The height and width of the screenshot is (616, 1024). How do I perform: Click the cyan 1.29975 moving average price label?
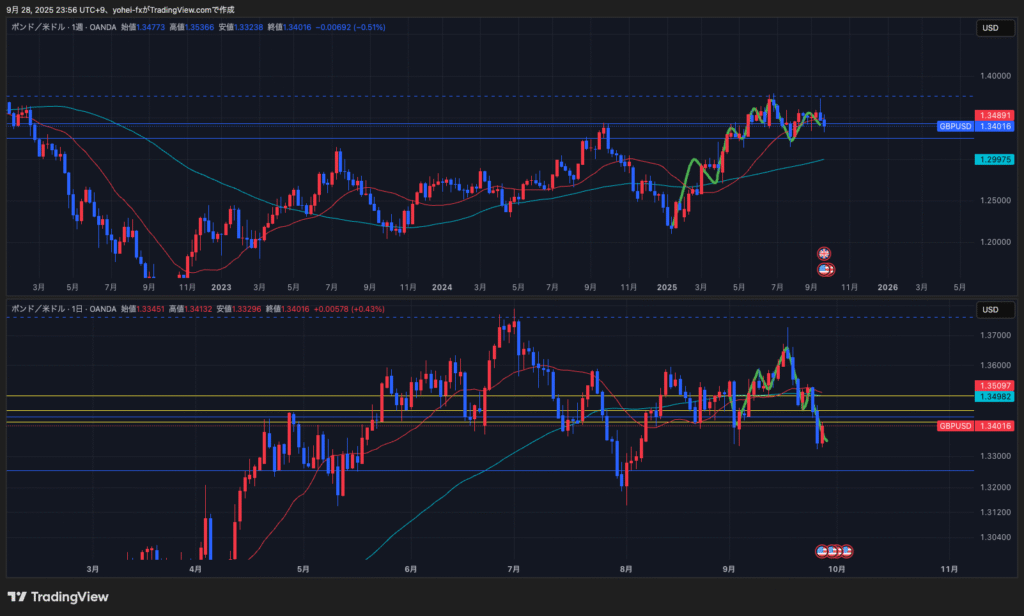996,160
